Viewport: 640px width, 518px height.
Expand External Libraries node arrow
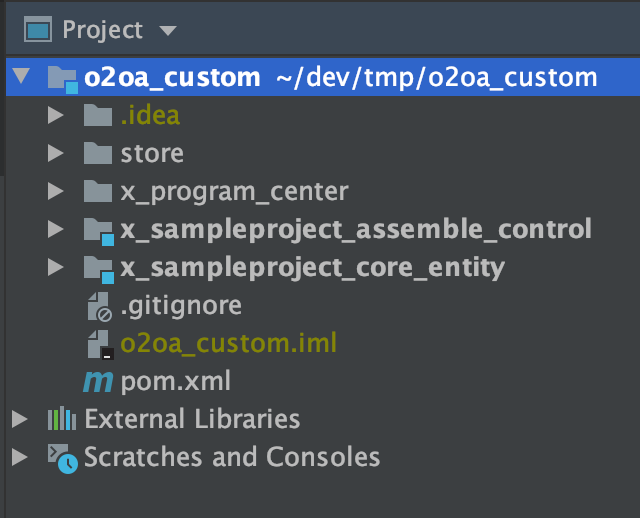pyautogui.click(x=20, y=419)
